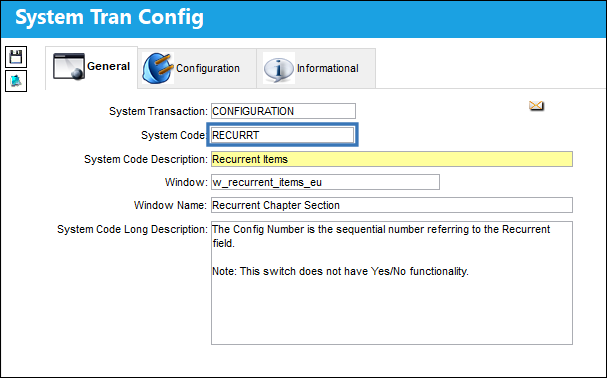Image resolution: width=607 pixels, height=378 pixels.
Task: Click the Window Name field
Action: [x=392, y=205]
